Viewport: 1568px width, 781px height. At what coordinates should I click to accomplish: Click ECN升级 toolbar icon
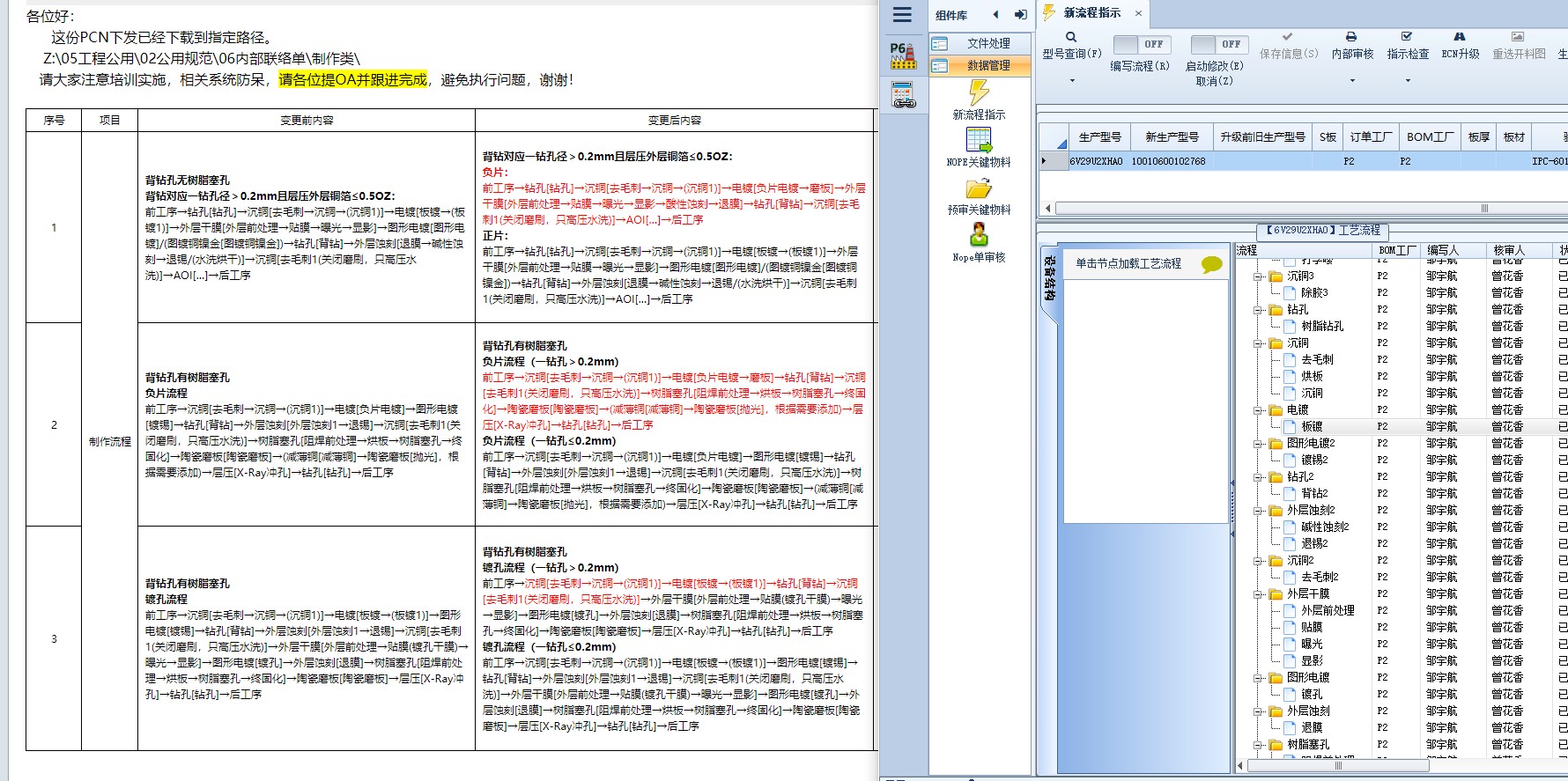[x=1460, y=36]
